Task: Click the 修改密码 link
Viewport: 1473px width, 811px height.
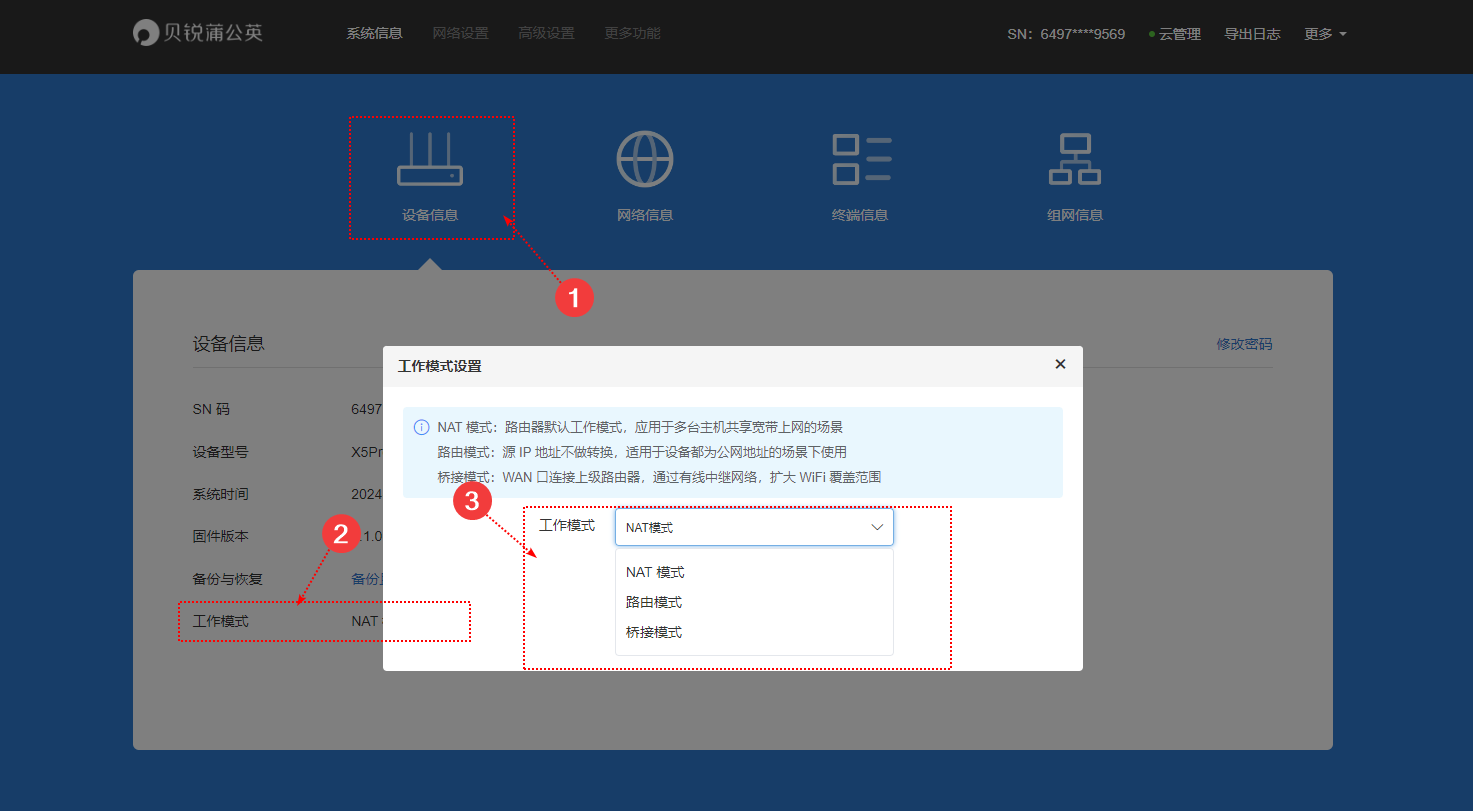Action: pyautogui.click(x=1244, y=343)
